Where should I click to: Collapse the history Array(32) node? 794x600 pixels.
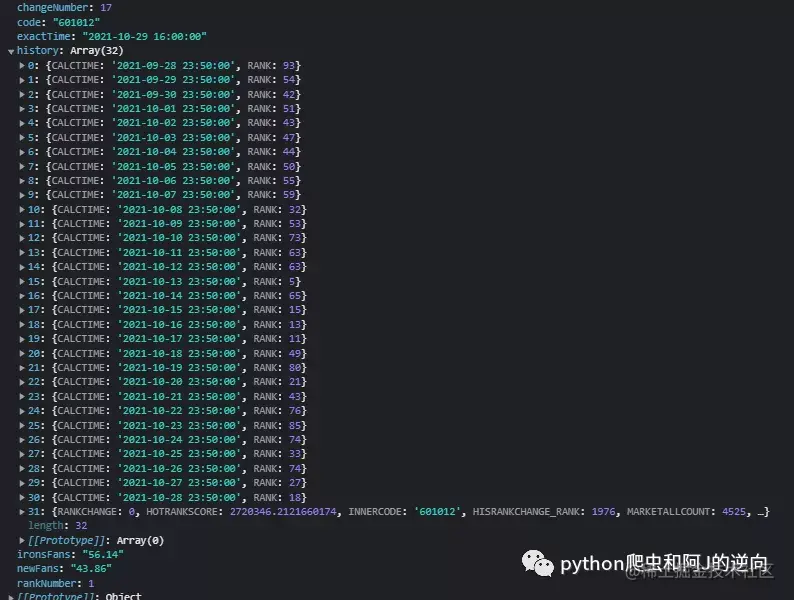tap(11, 51)
